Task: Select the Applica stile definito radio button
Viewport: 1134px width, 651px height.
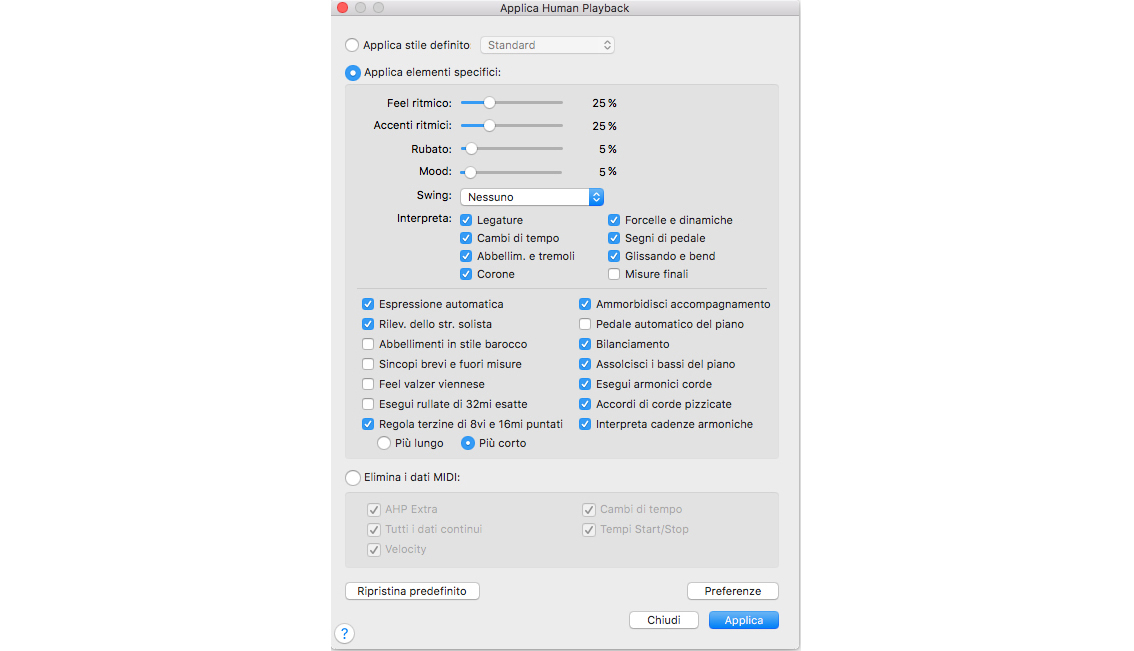Action: (352, 45)
